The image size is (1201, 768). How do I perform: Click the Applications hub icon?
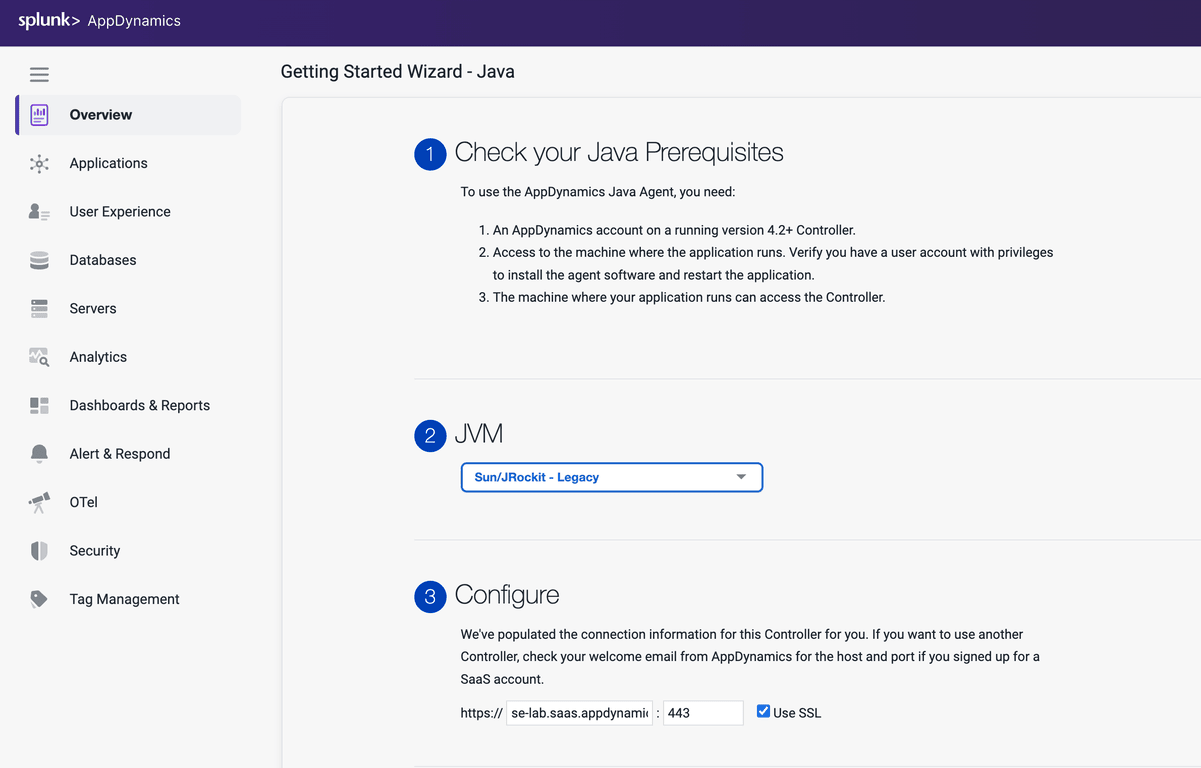click(x=39, y=164)
